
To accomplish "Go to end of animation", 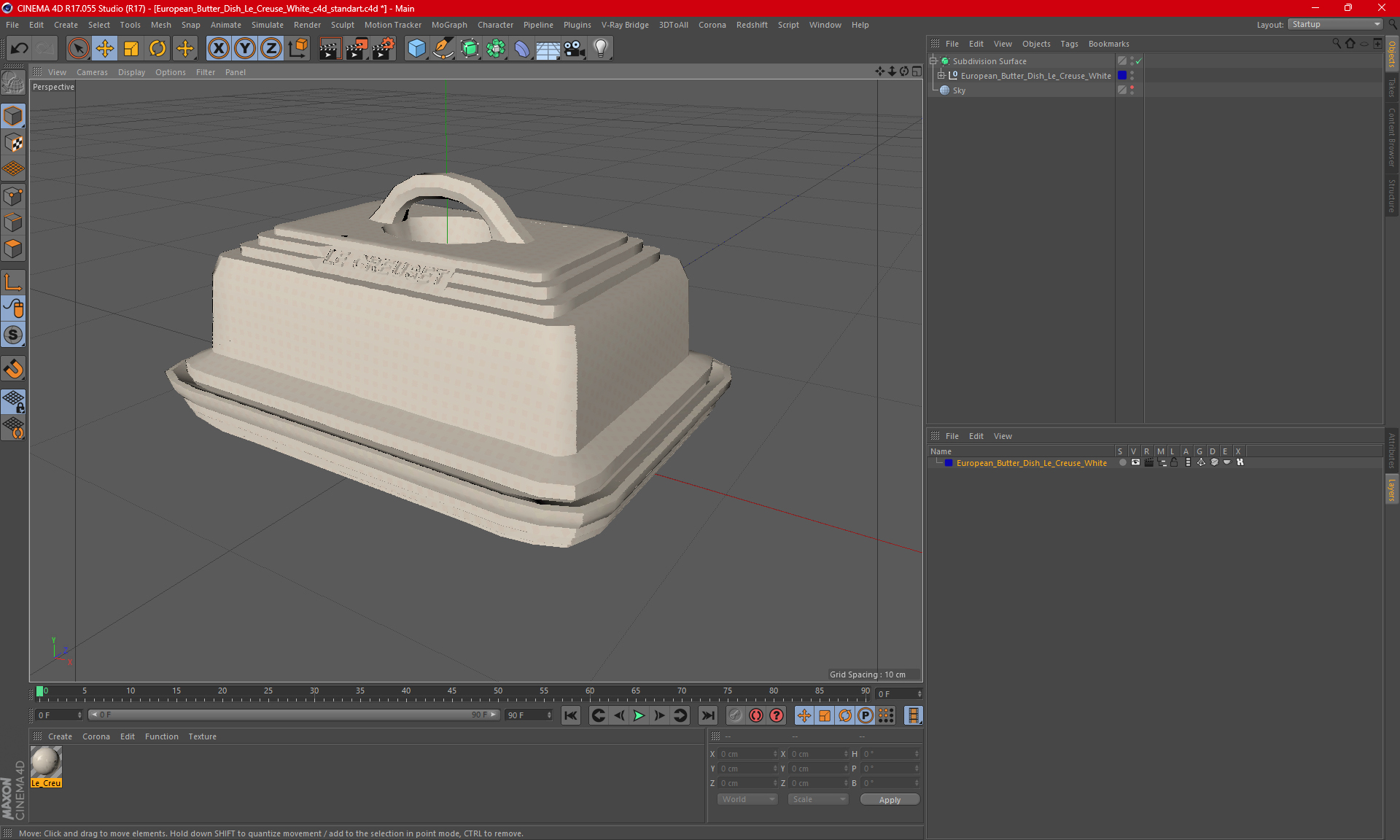I will (x=707, y=715).
